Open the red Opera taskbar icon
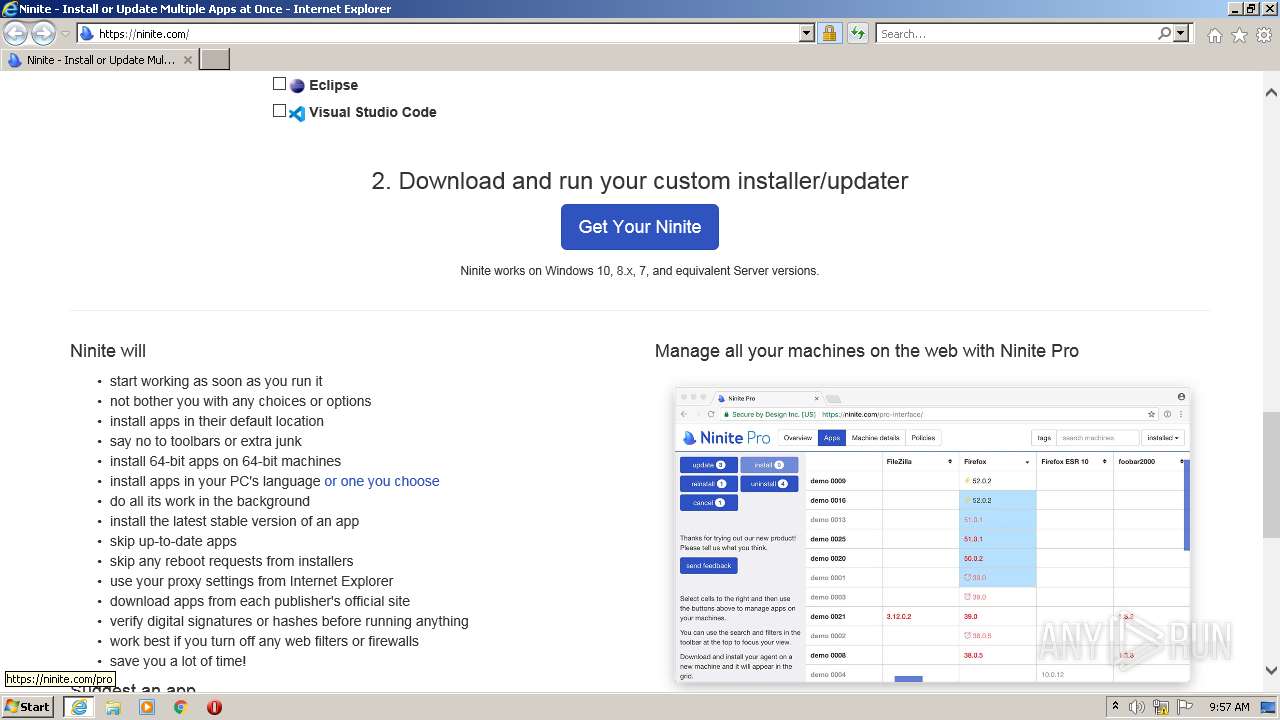This screenshot has width=1280, height=720. point(214,707)
